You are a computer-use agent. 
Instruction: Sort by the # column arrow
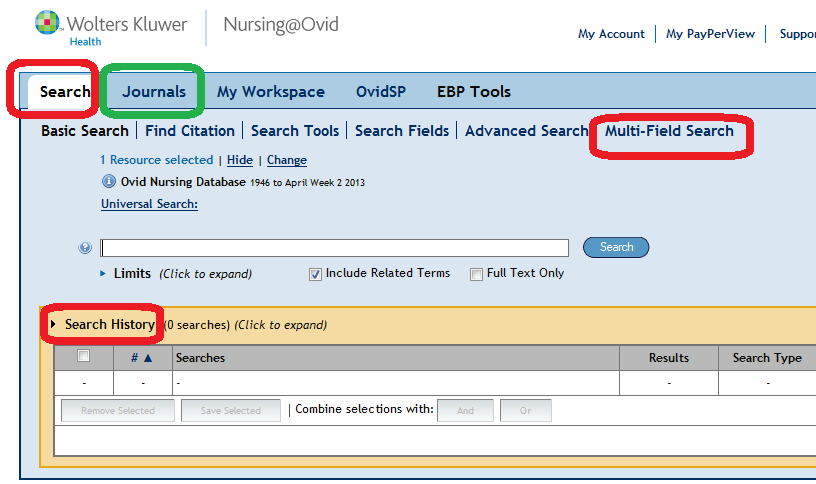click(x=148, y=358)
